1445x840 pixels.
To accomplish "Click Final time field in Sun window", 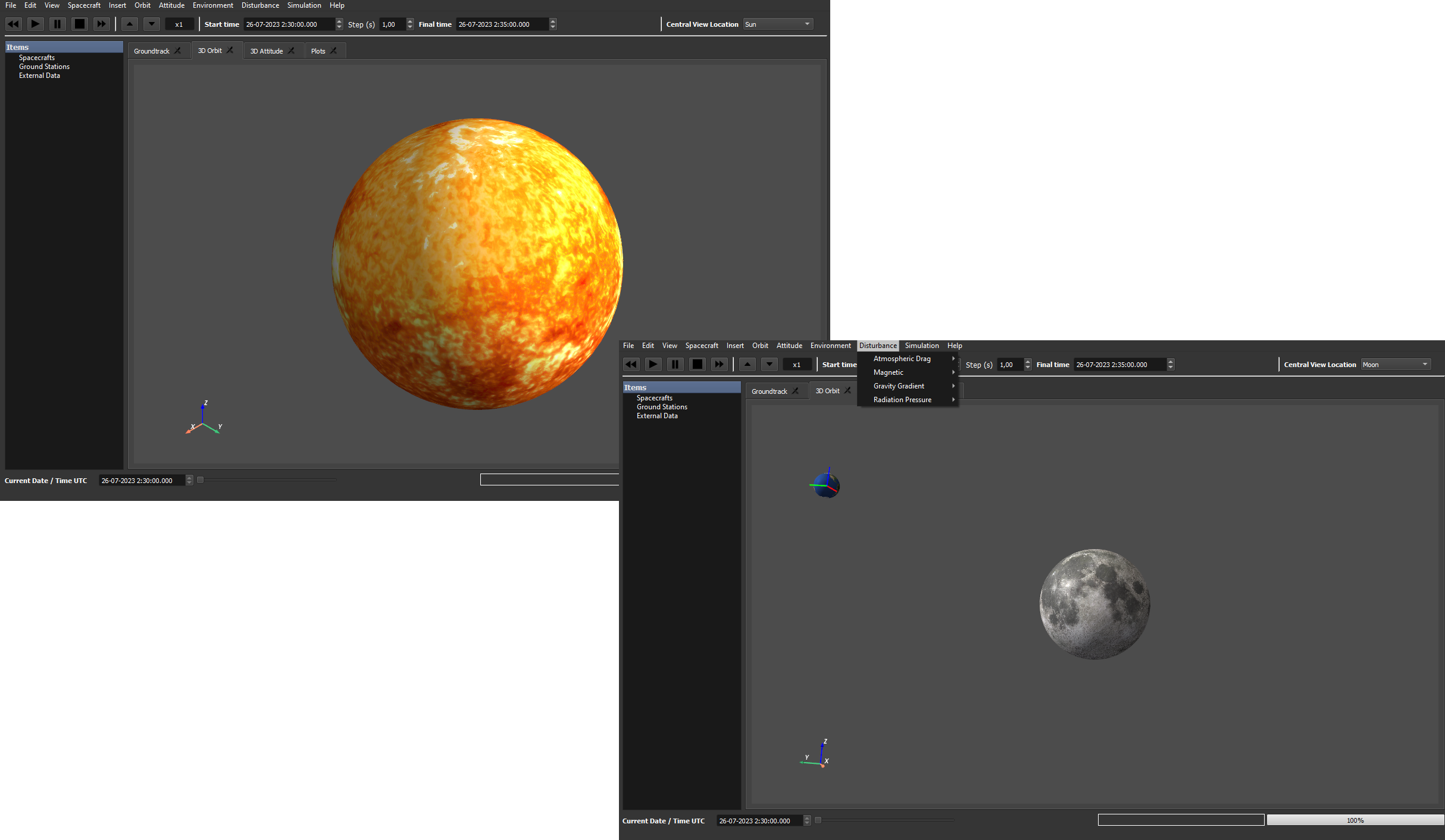I will coord(501,24).
